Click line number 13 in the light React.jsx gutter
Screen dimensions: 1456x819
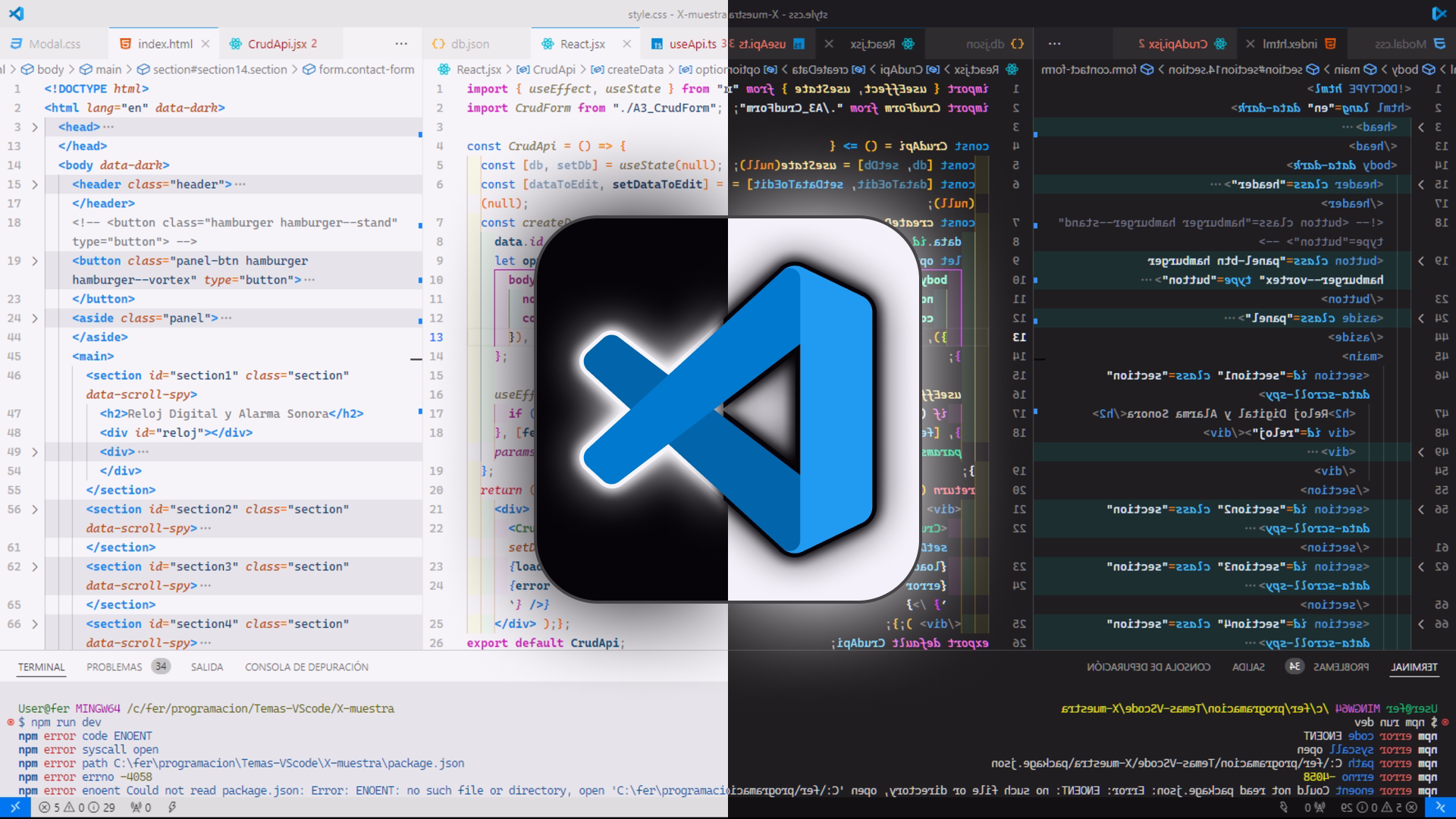(x=436, y=337)
